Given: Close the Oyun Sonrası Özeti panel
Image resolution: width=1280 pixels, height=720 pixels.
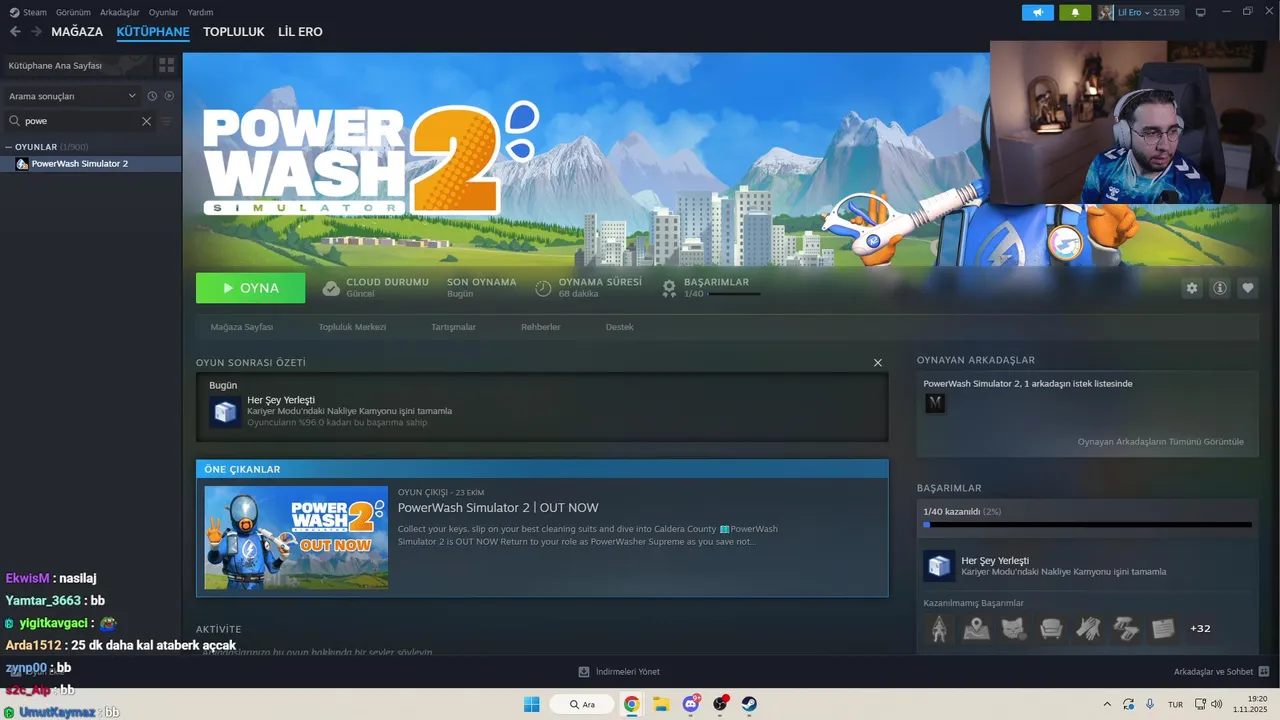Looking at the screenshot, I should coord(878,363).
